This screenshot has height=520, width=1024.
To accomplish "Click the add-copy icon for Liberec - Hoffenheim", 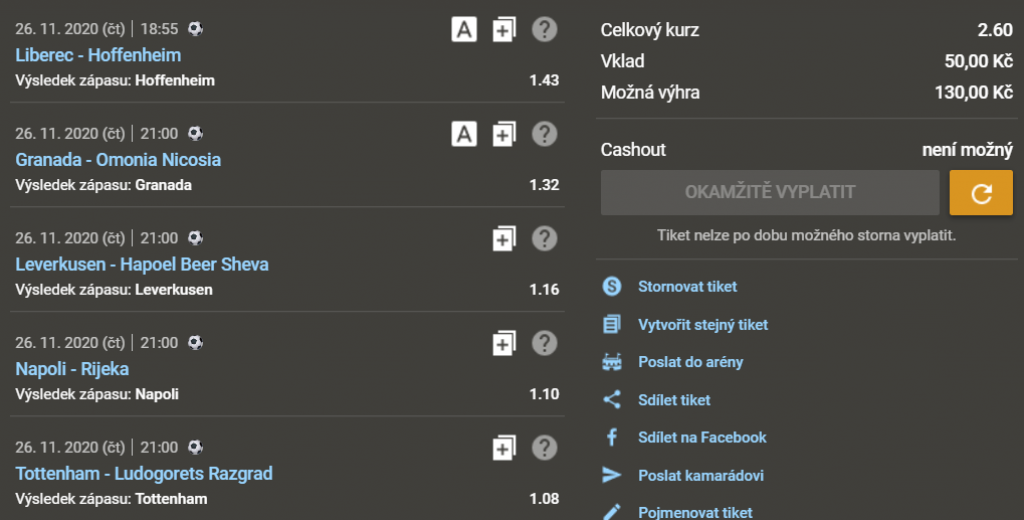I will tap(504, 30).
